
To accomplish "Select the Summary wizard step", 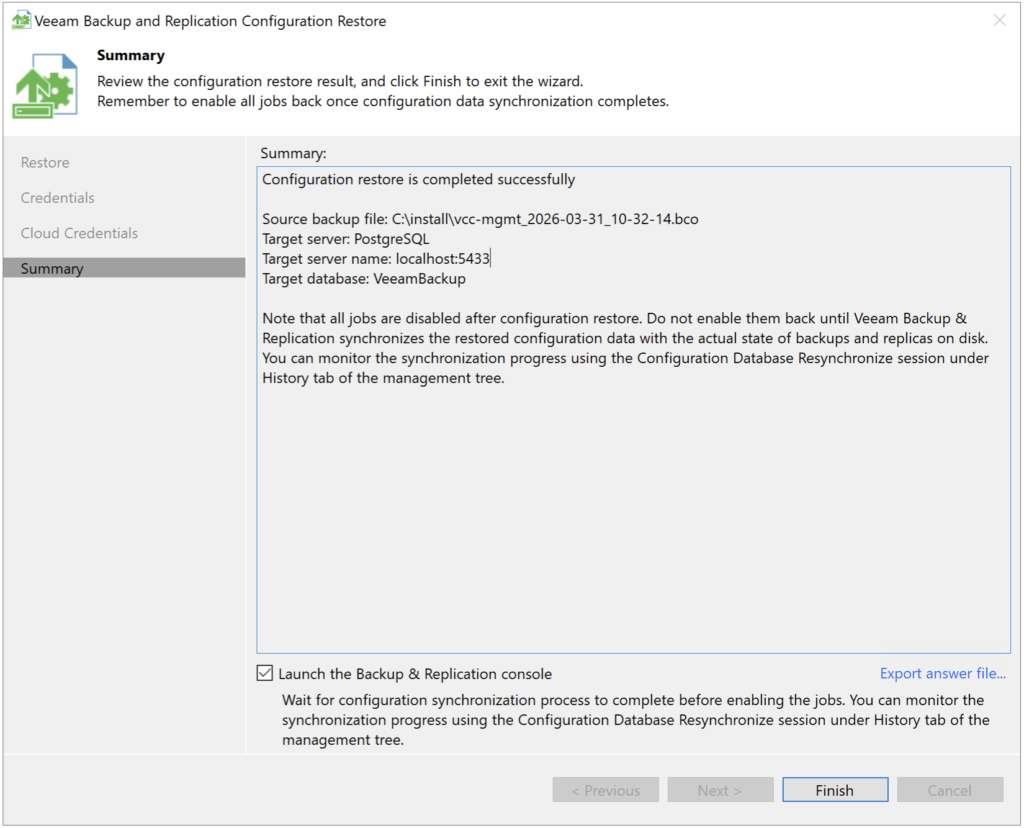I will click(x=124, y=268).
